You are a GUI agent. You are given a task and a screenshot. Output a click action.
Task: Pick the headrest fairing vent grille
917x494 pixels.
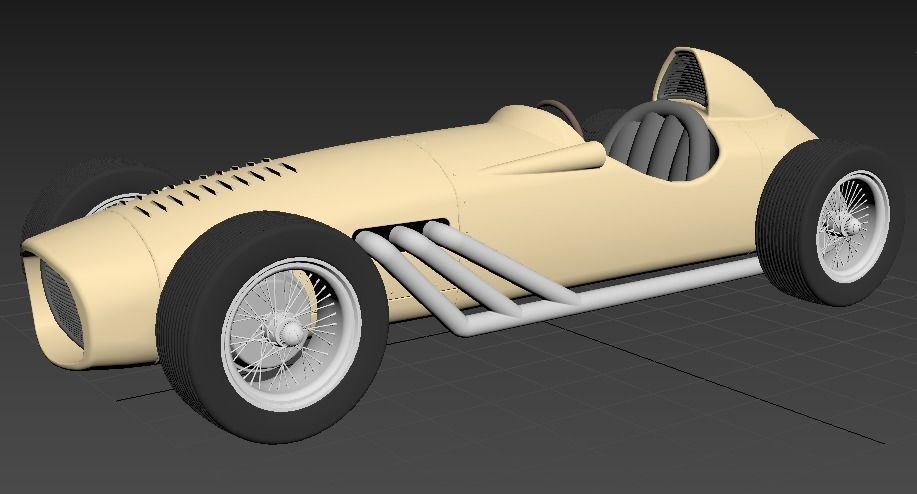(684, 78)
